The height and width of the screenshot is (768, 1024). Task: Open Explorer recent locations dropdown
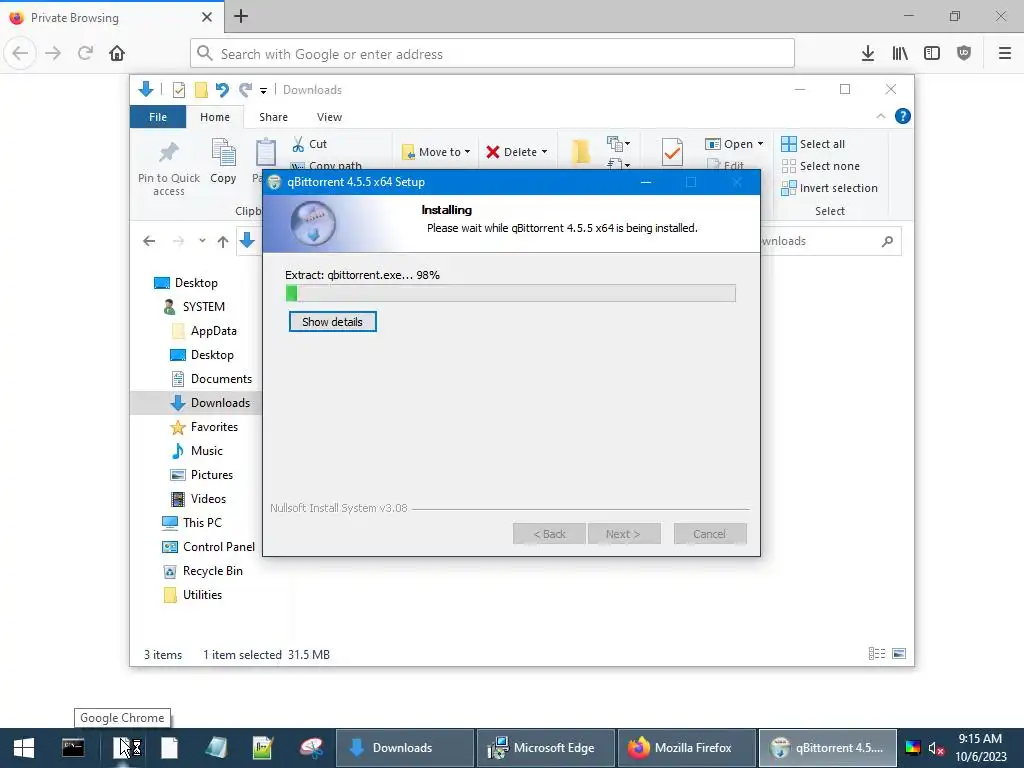point(202,241)
